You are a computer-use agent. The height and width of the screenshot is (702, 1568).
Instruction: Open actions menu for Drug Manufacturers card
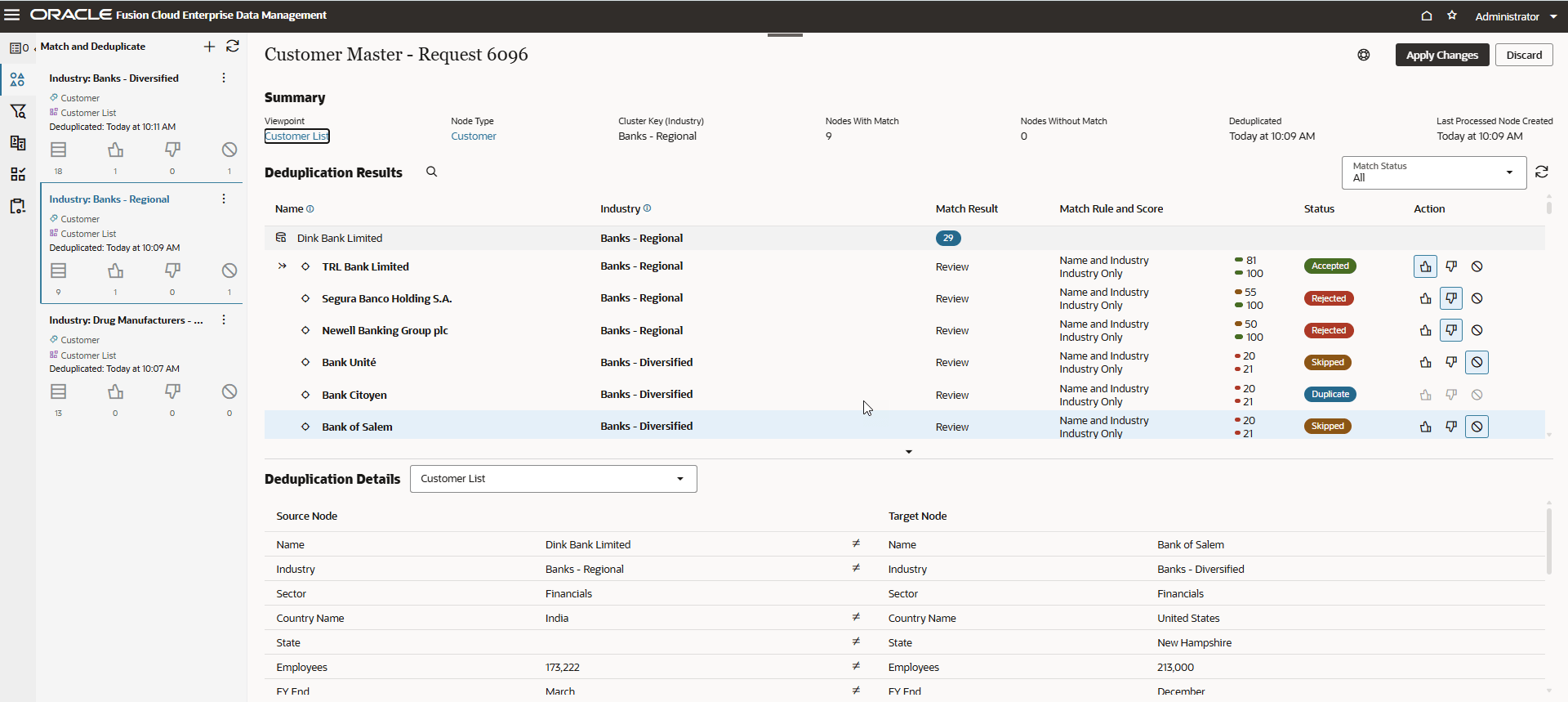224,320
